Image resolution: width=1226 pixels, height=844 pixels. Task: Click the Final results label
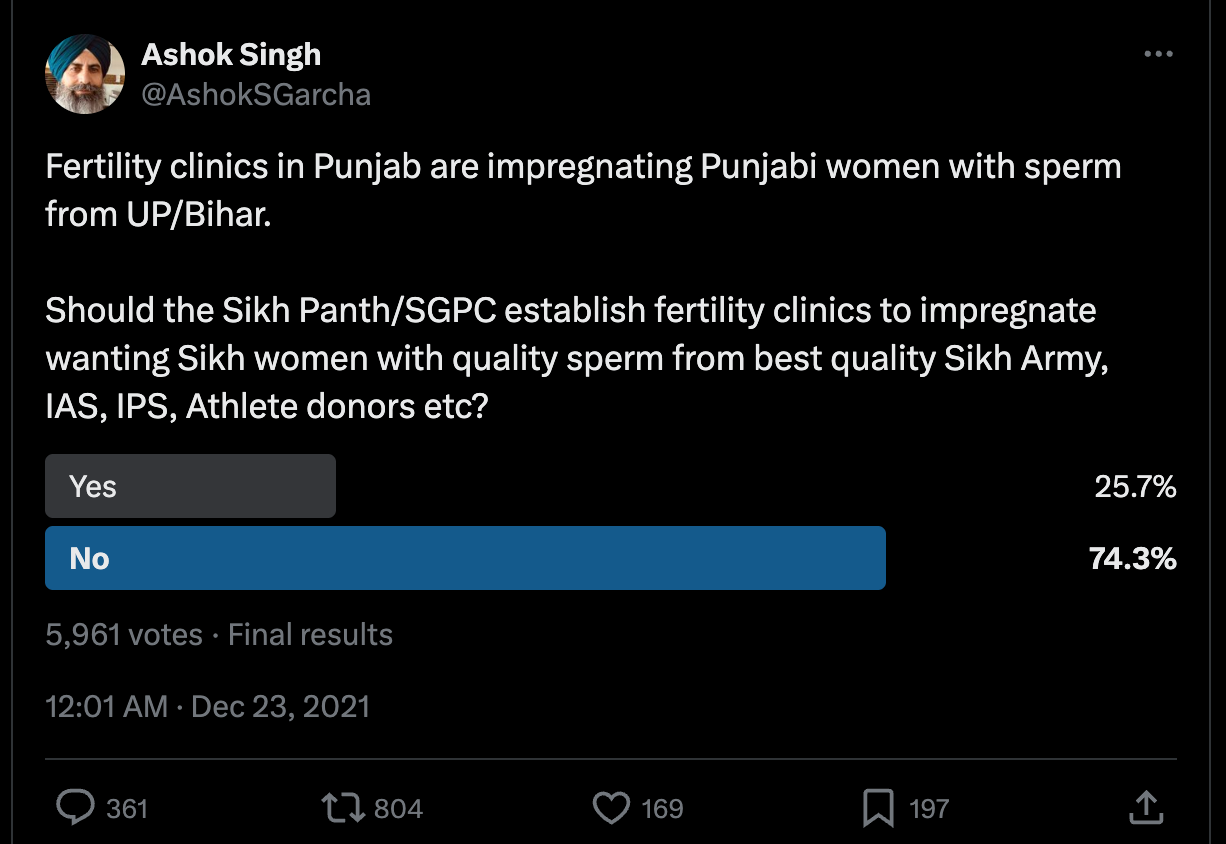coord(310,635)
